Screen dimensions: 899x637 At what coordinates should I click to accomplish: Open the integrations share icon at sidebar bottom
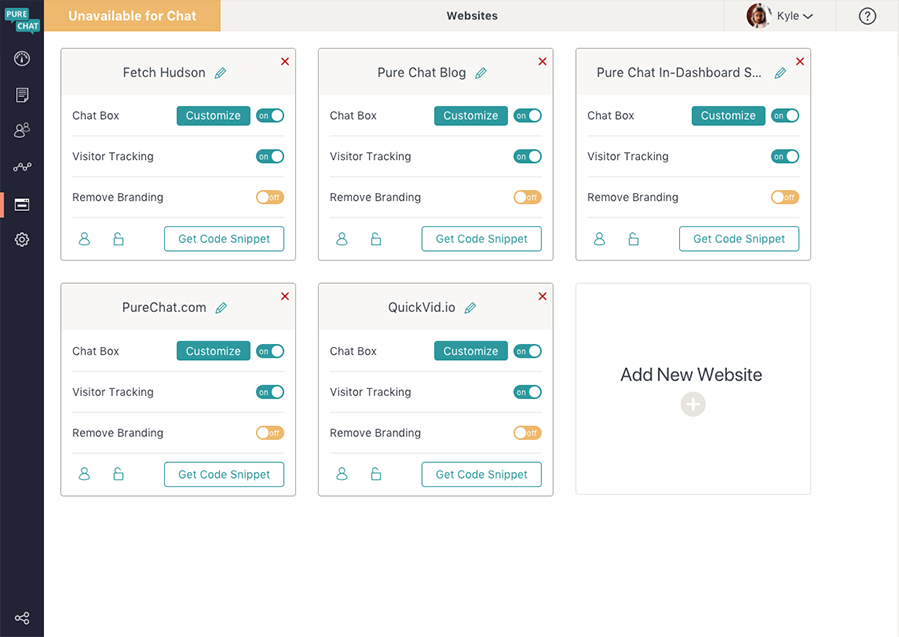(22, 618)
